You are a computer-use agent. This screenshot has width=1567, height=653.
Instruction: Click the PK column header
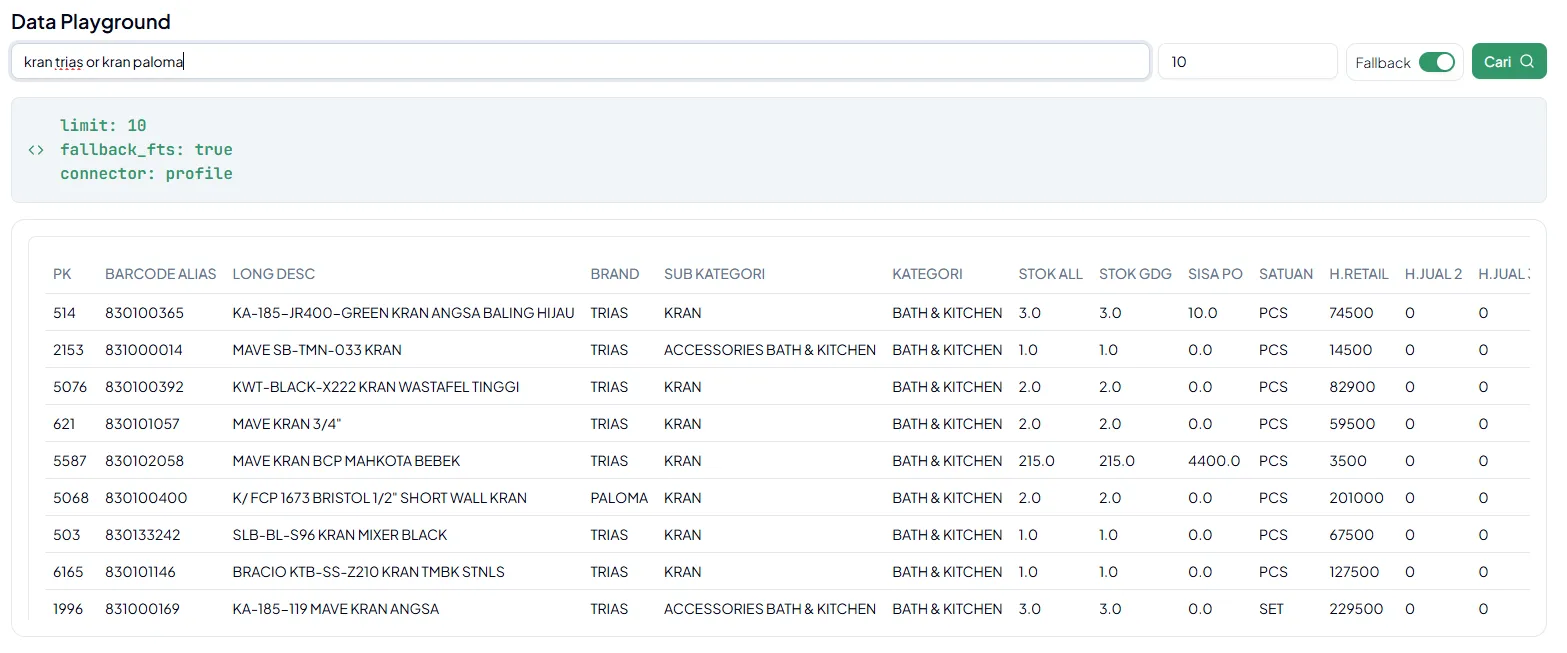coord(62,274)
